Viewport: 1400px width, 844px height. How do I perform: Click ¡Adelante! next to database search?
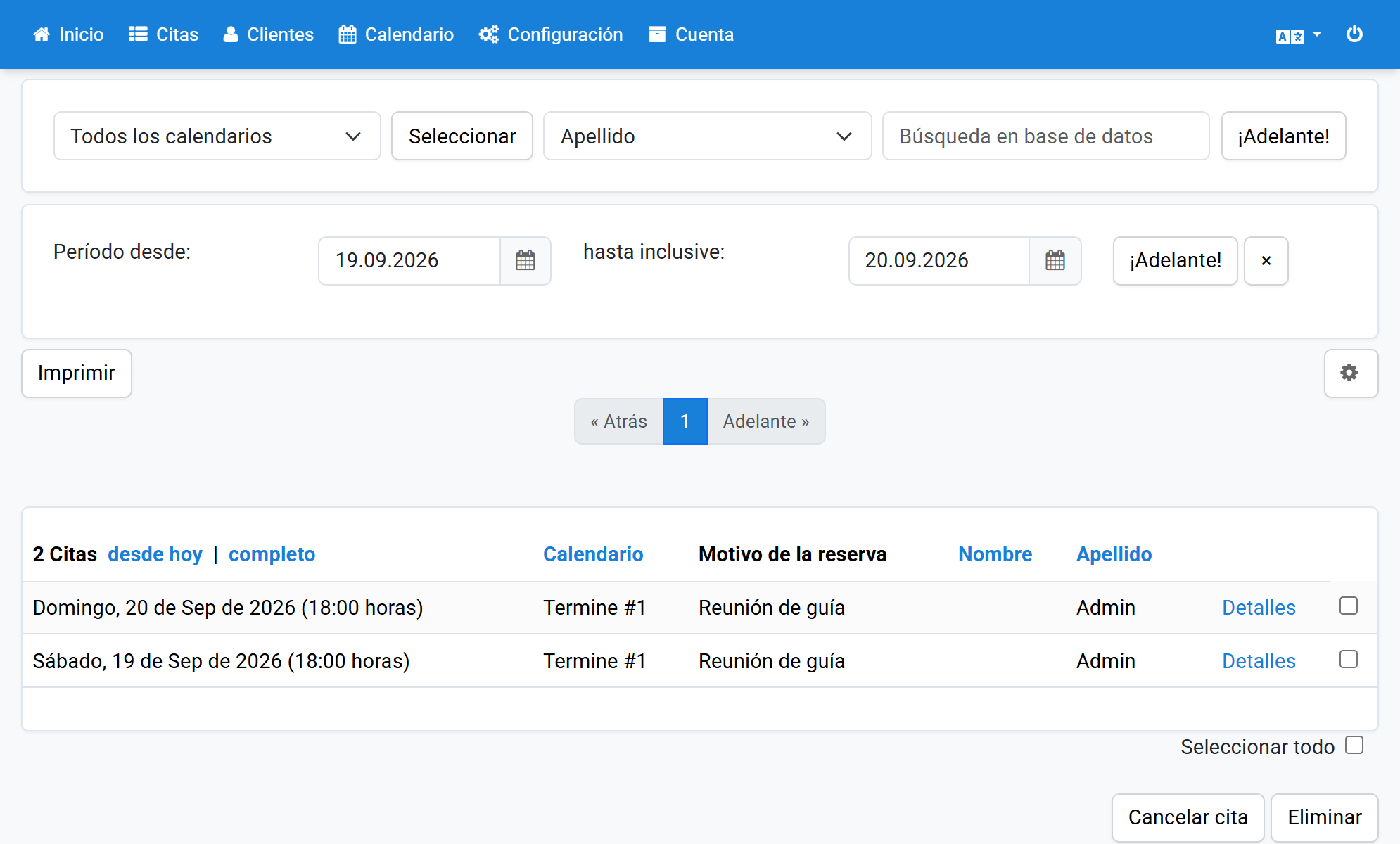tap(1284, 136)
